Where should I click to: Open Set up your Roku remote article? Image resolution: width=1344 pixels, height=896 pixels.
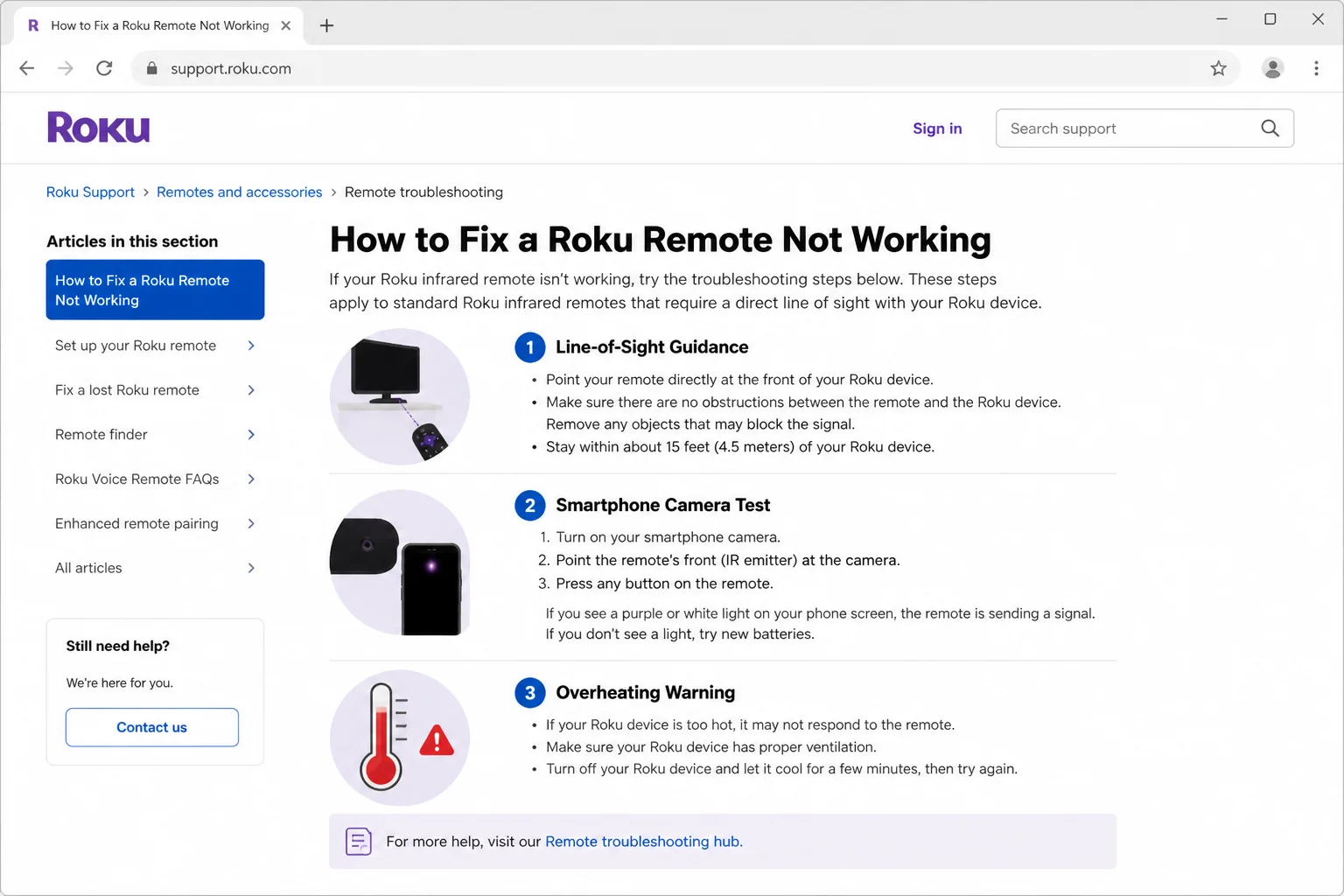136,346
